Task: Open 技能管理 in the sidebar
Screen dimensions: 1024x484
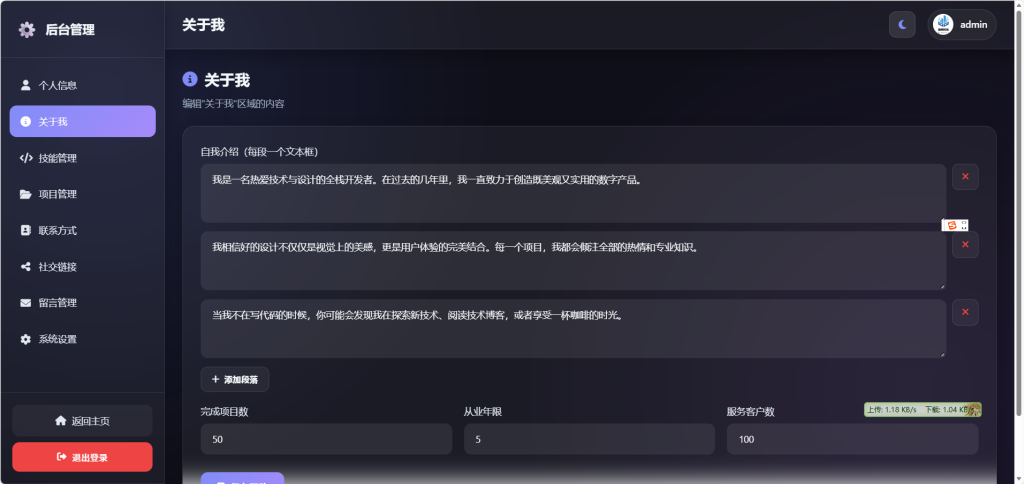Action: [x=82, y=158]
